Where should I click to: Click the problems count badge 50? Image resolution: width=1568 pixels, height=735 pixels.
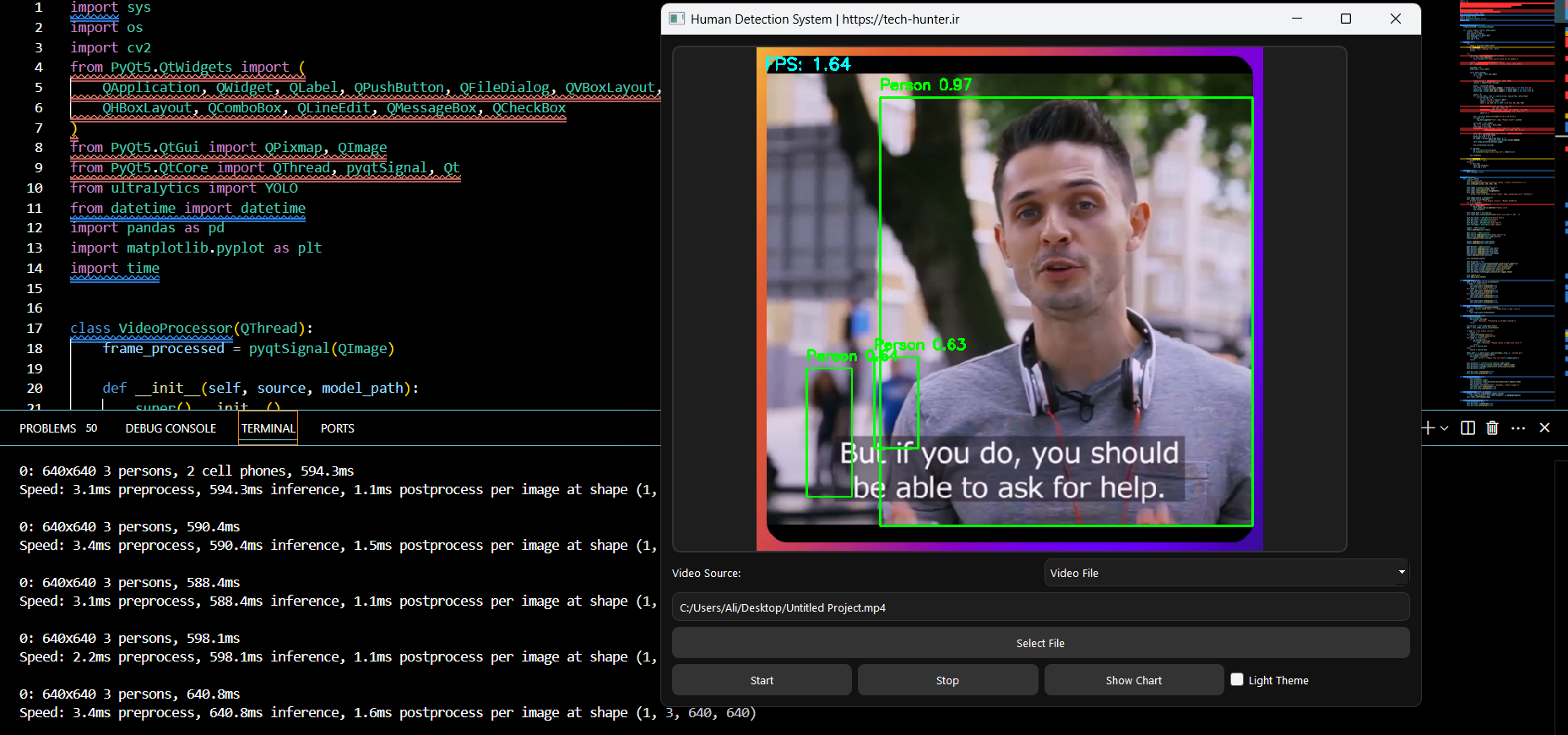coord(91,428)
